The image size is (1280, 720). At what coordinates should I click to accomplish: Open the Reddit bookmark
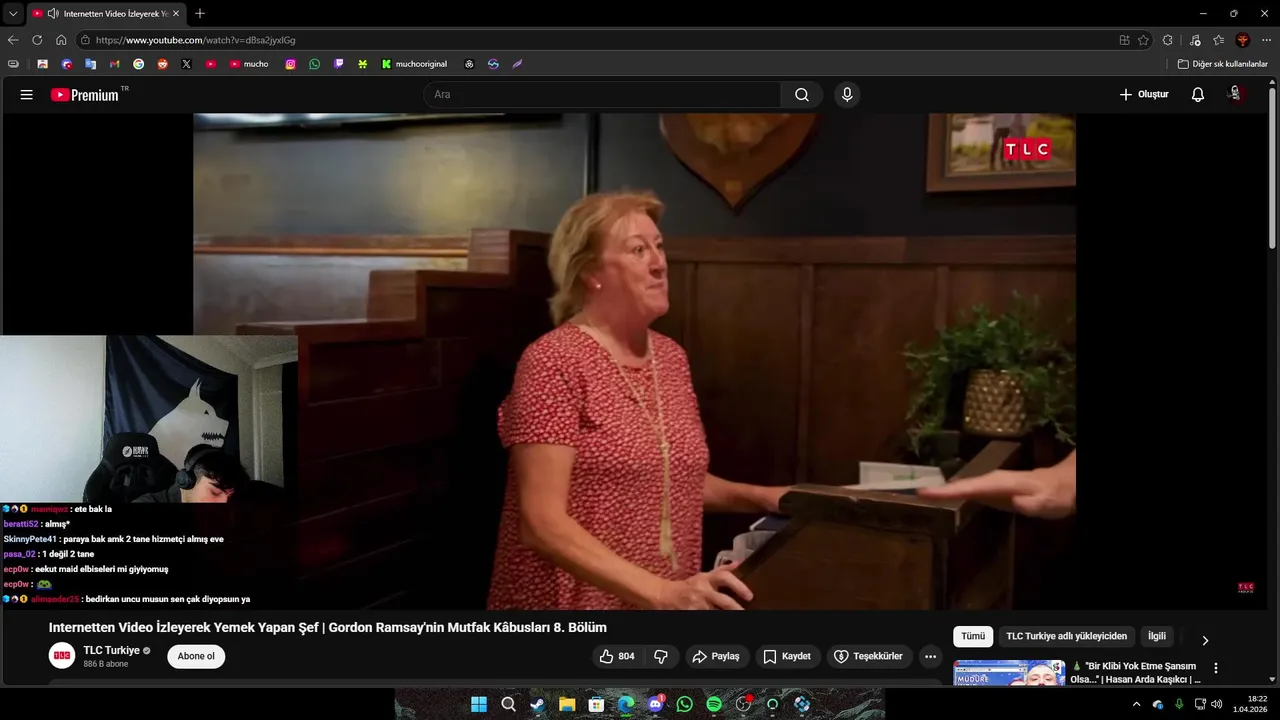(162, 64)
